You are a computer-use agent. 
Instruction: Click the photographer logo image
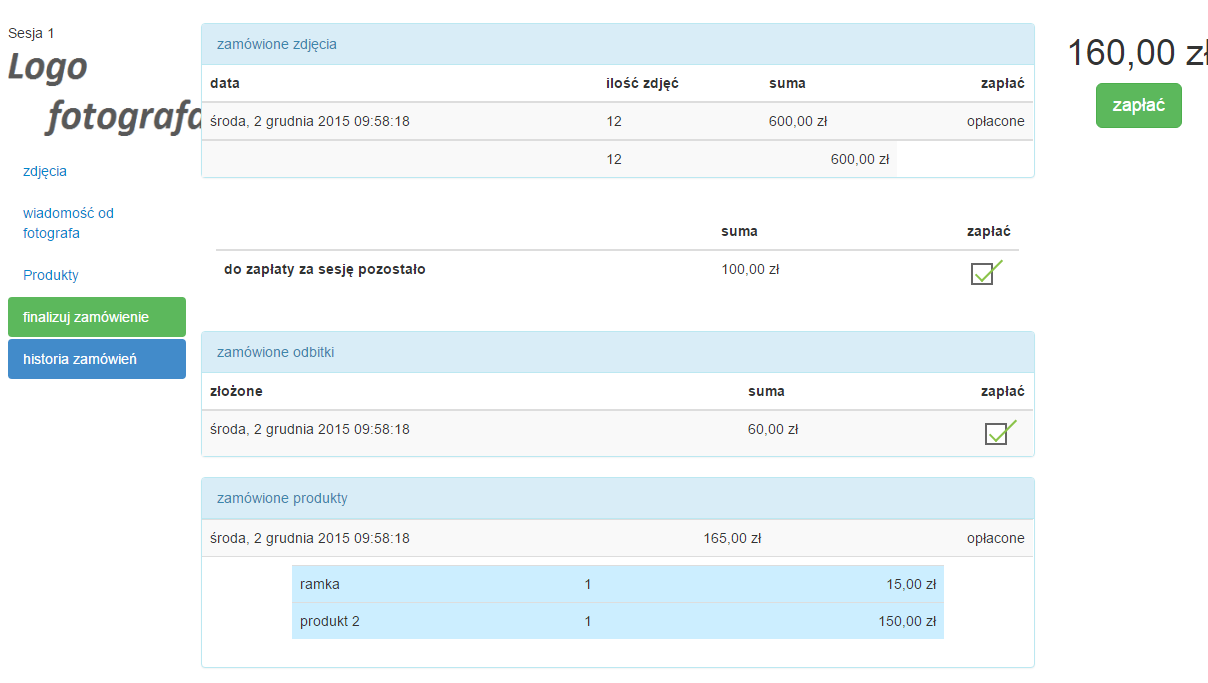click(105, 92)
